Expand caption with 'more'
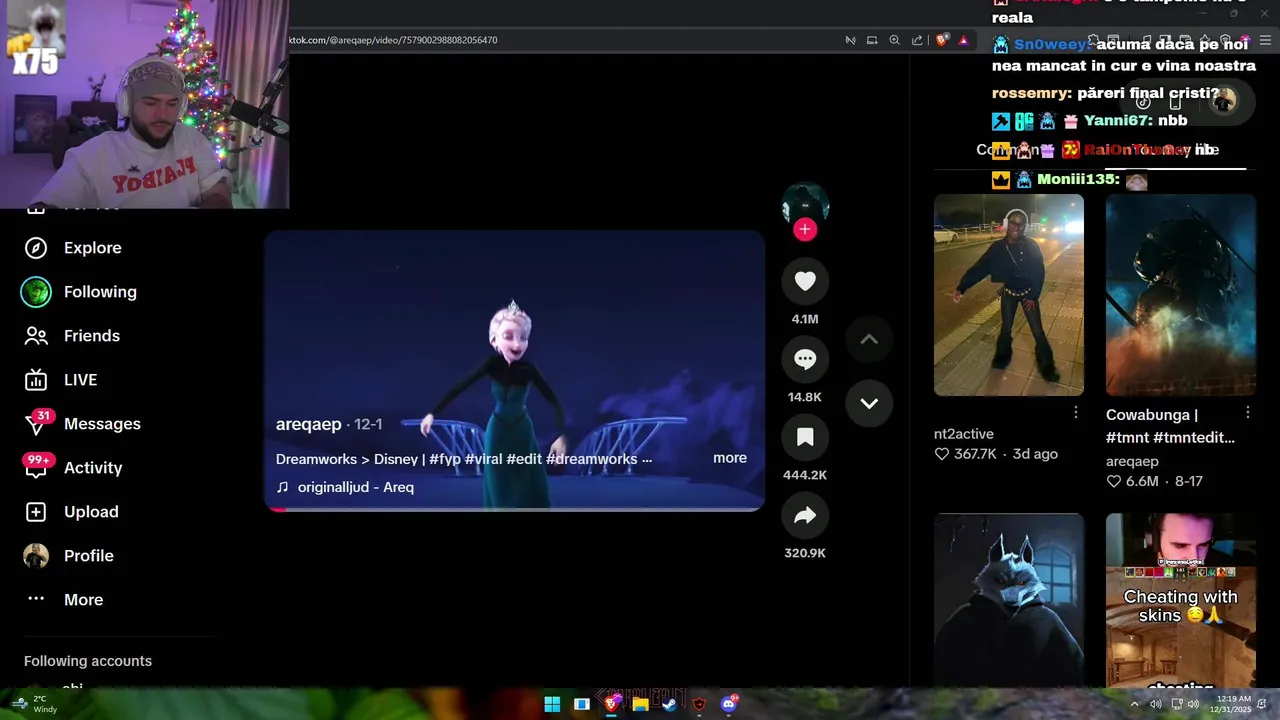The width and height of the screenshot is (1280, 720). click(x=730, y=458)
